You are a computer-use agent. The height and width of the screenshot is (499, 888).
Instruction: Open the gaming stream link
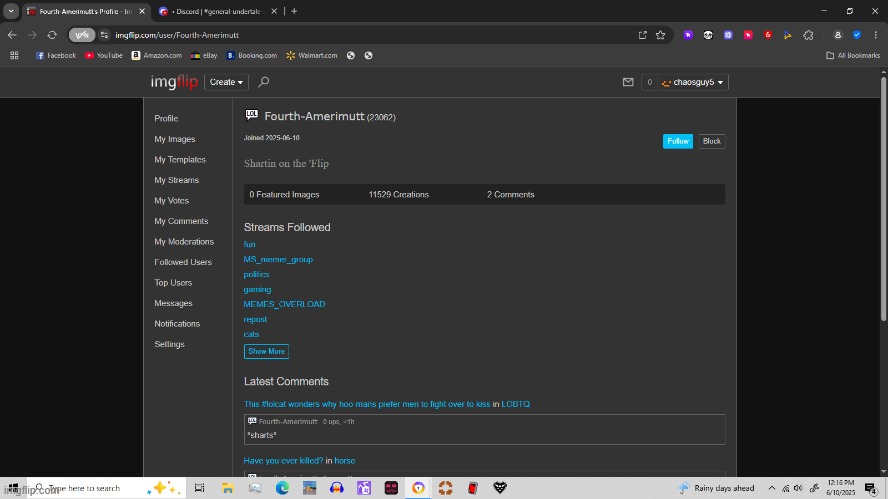(257, 289)
